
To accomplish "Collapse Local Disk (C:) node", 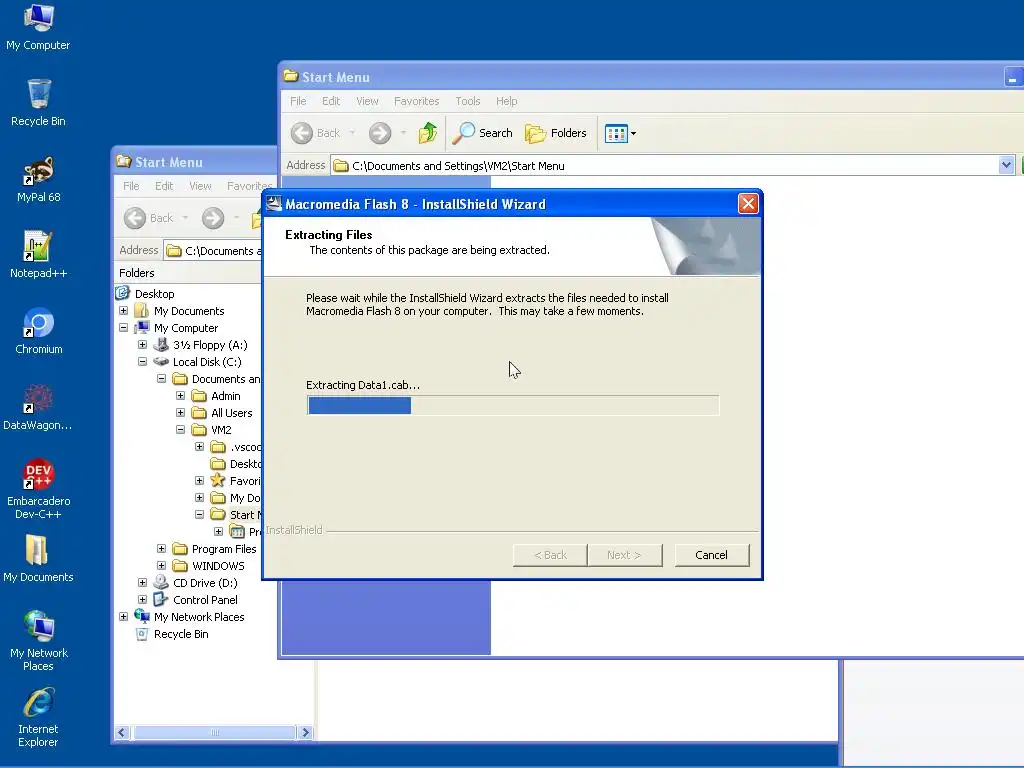I will 142,362.
